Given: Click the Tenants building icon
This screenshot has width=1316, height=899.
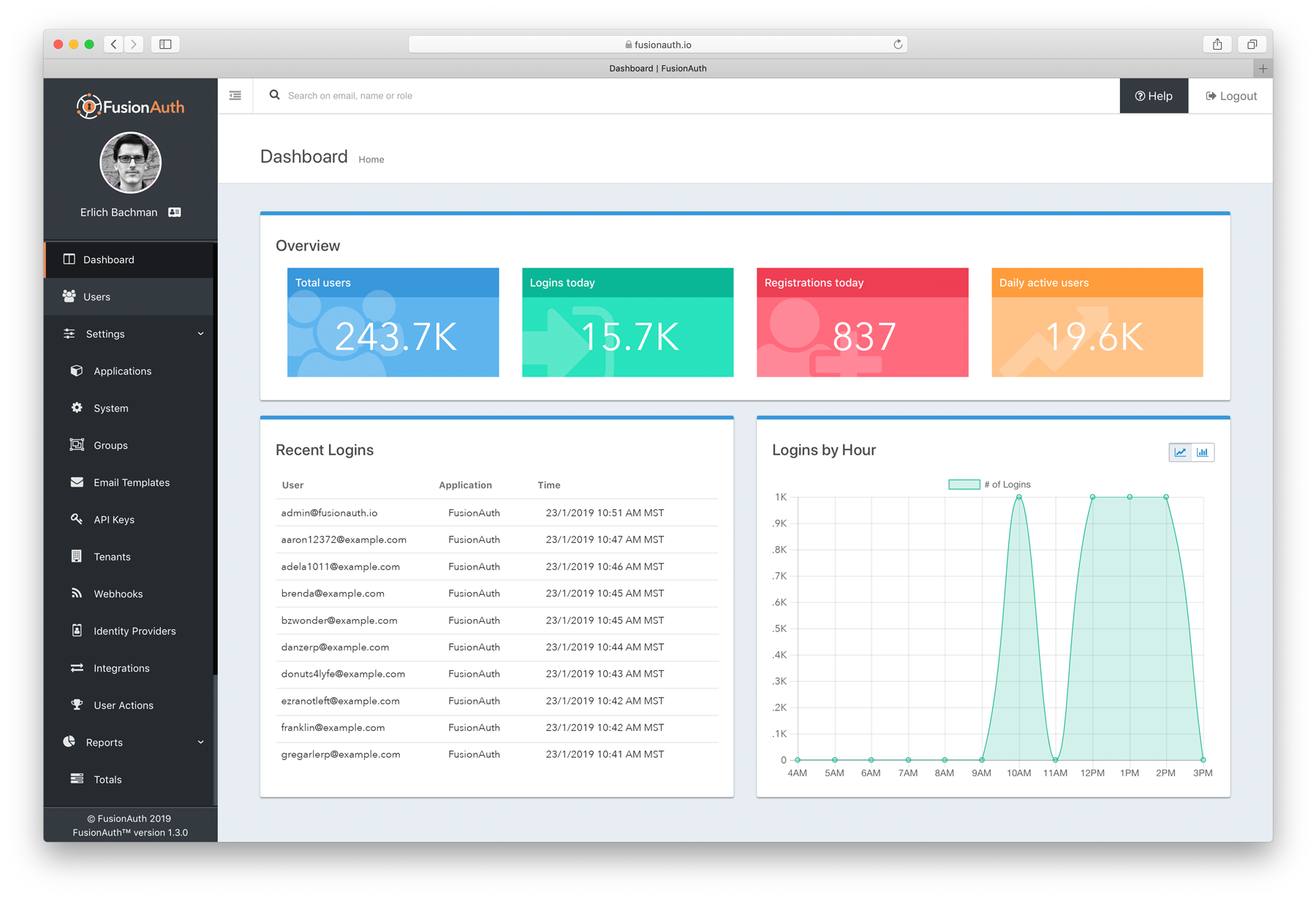Looking at the screenshot, I should 77,556.
